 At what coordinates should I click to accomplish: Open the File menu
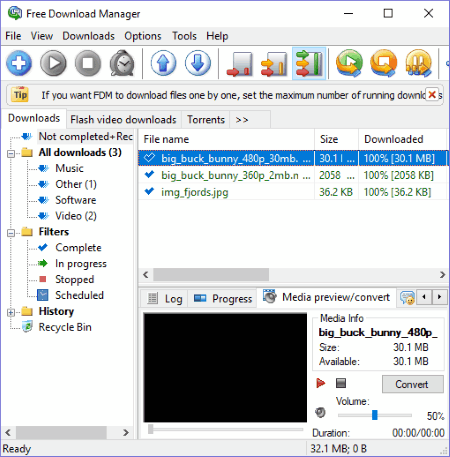(x=13, y=36)
